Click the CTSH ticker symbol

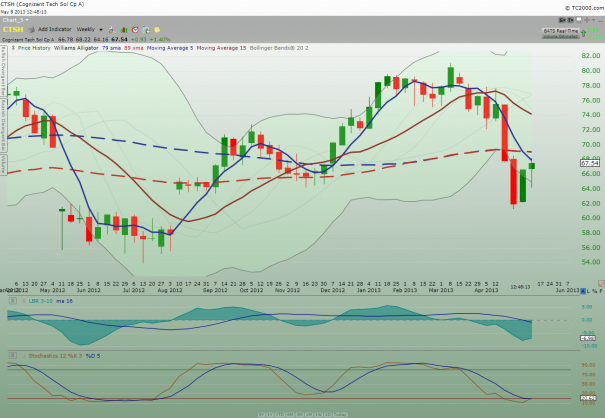pos(13,30)
